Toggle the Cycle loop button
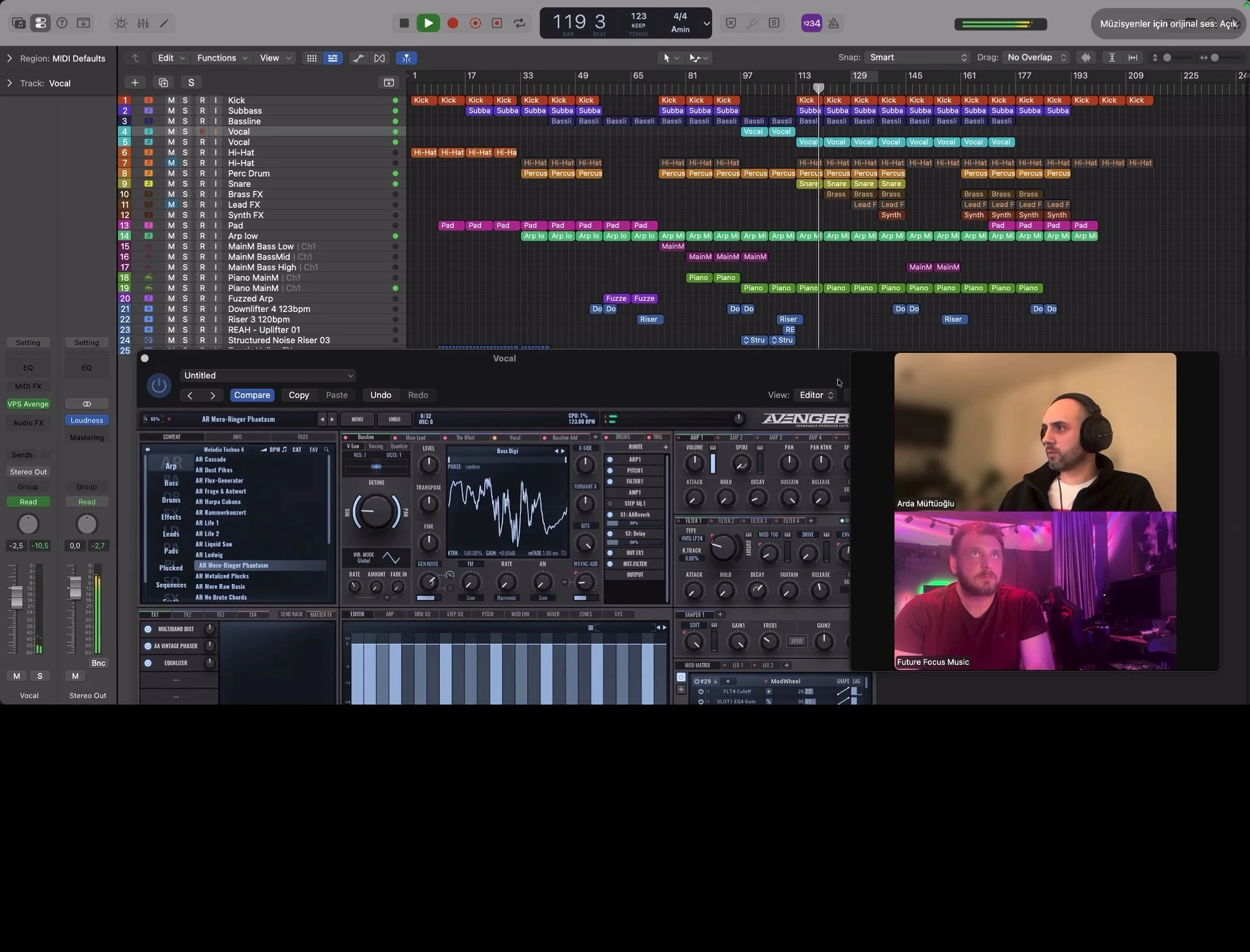1250x952 pixels. click(x=520, y=23)
